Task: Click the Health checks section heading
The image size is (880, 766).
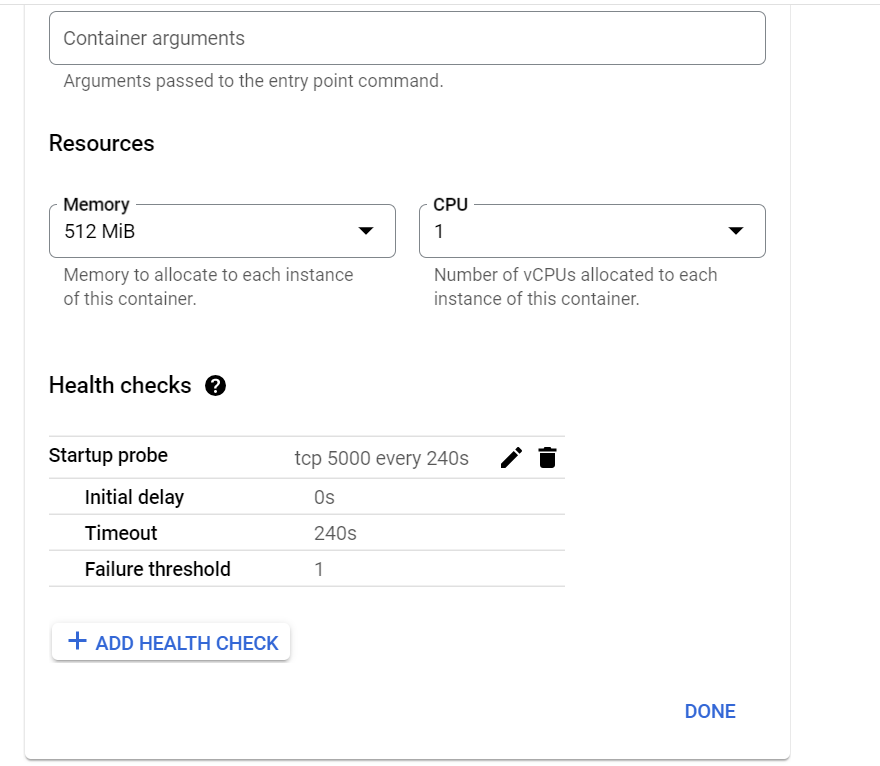Action: 120,386
